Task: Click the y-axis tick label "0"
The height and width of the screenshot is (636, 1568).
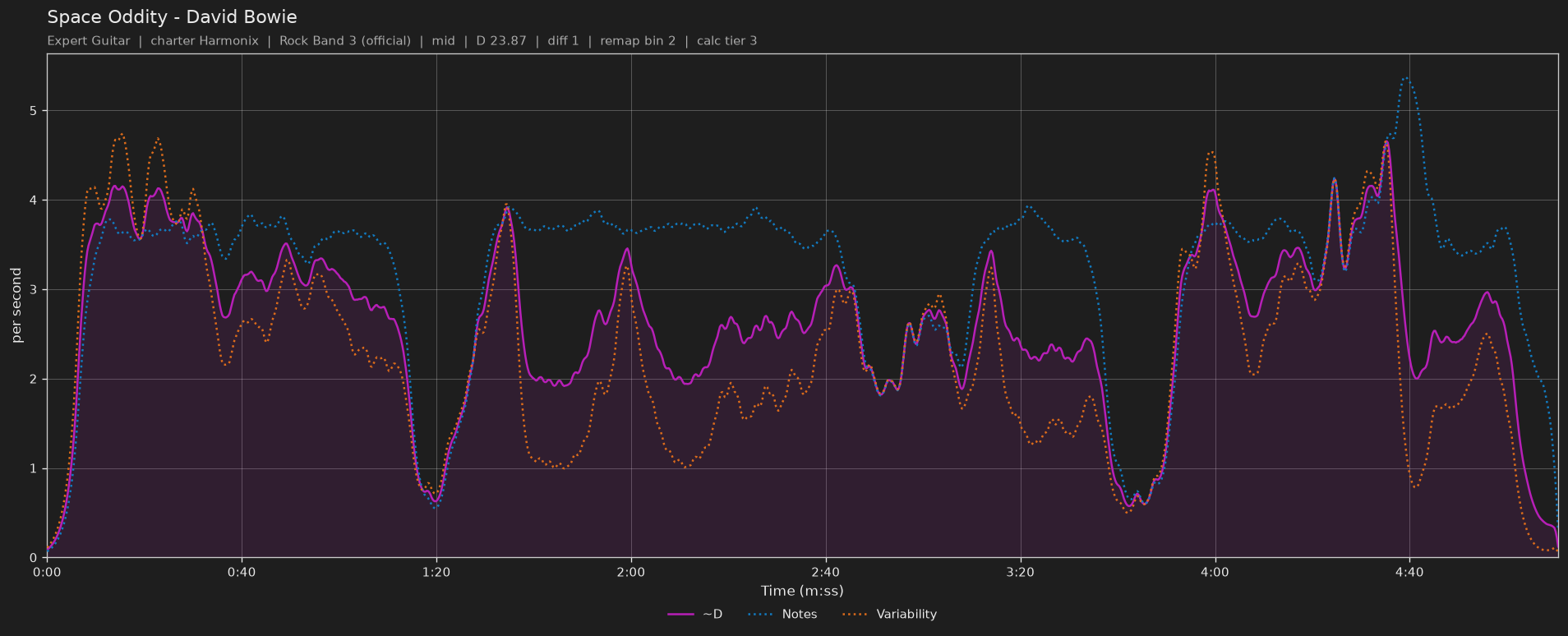Action: click(35, 559)
